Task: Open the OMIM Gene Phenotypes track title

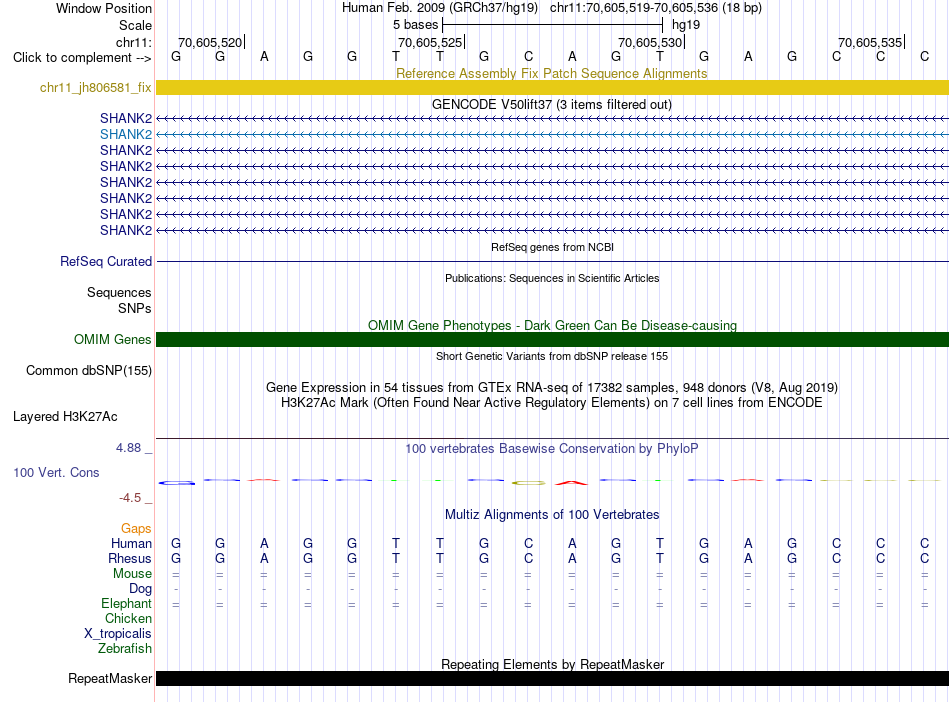Action: [x=552, y=325]
